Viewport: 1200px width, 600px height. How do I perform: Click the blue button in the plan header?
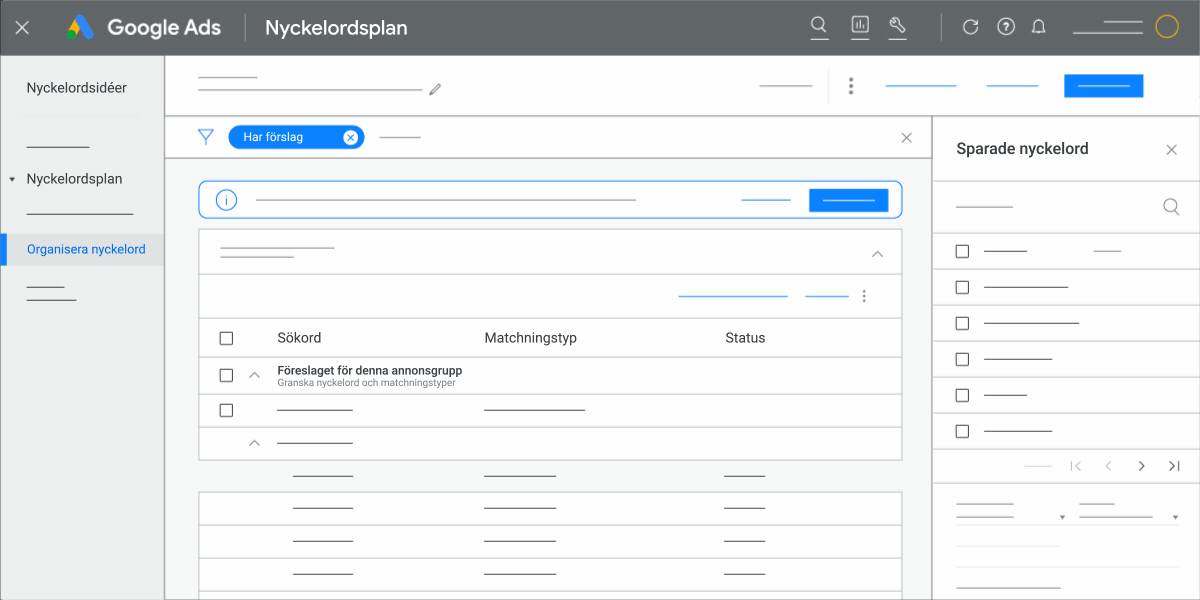pyautogui.click(x=1103, y=86)
